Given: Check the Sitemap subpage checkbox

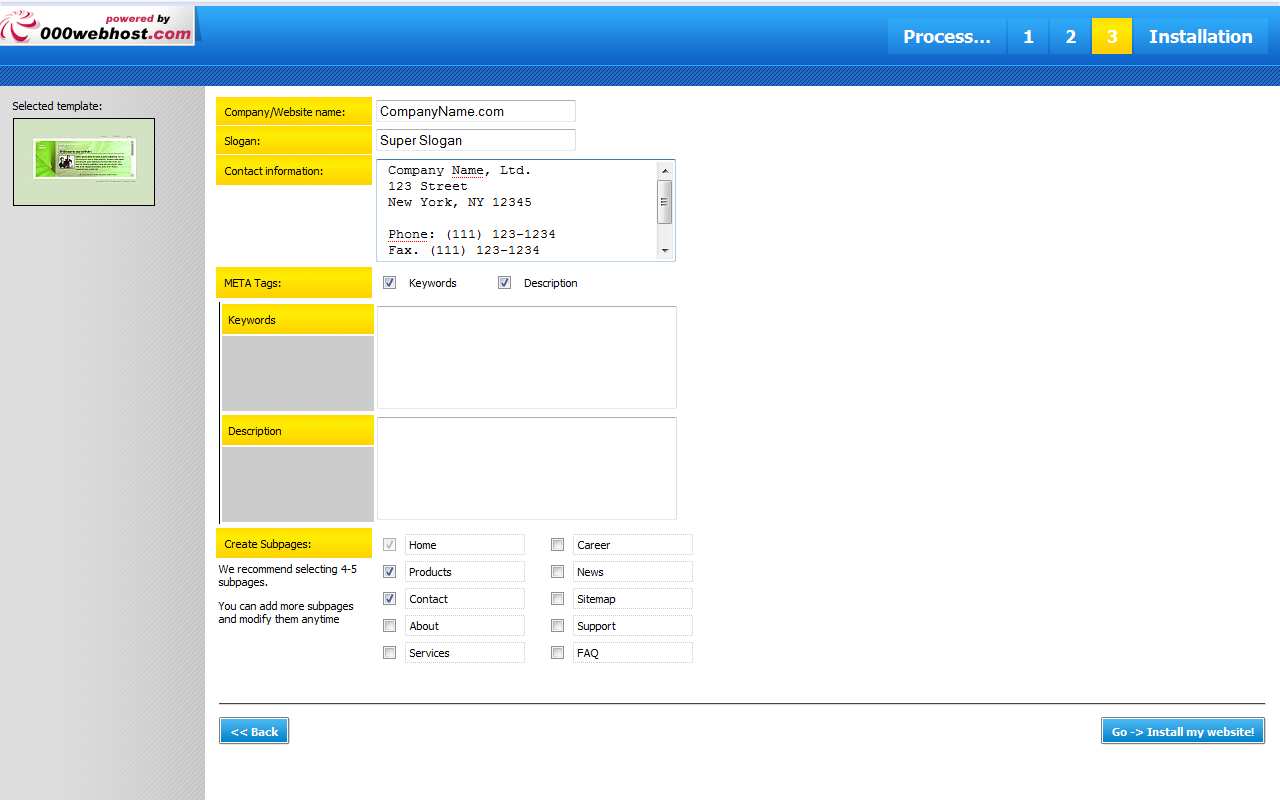Looking at the screenshot, I should 558,599.
